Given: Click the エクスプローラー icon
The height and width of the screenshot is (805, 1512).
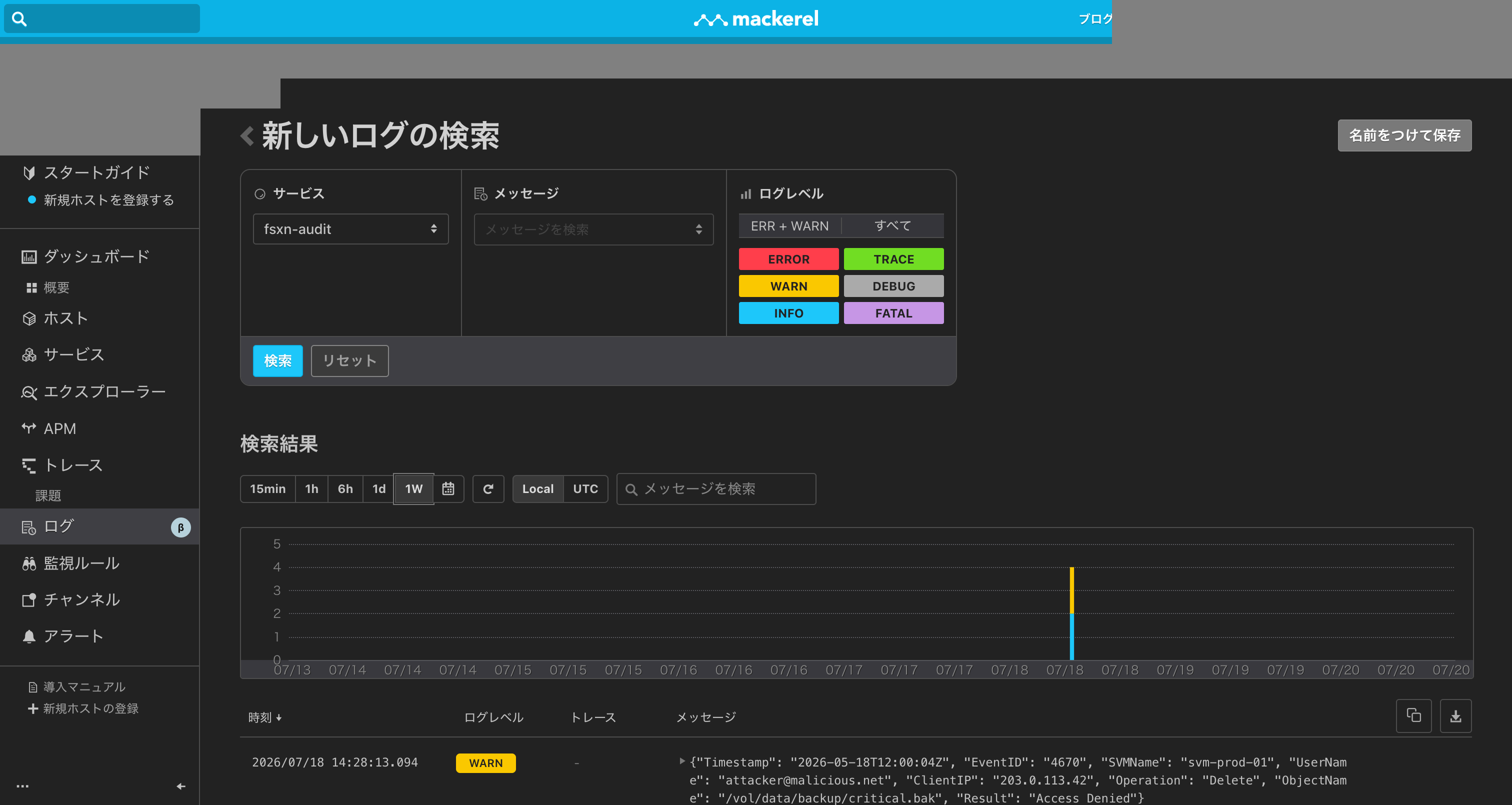Looking at the screenshot, I should click(x=29, y=392).
